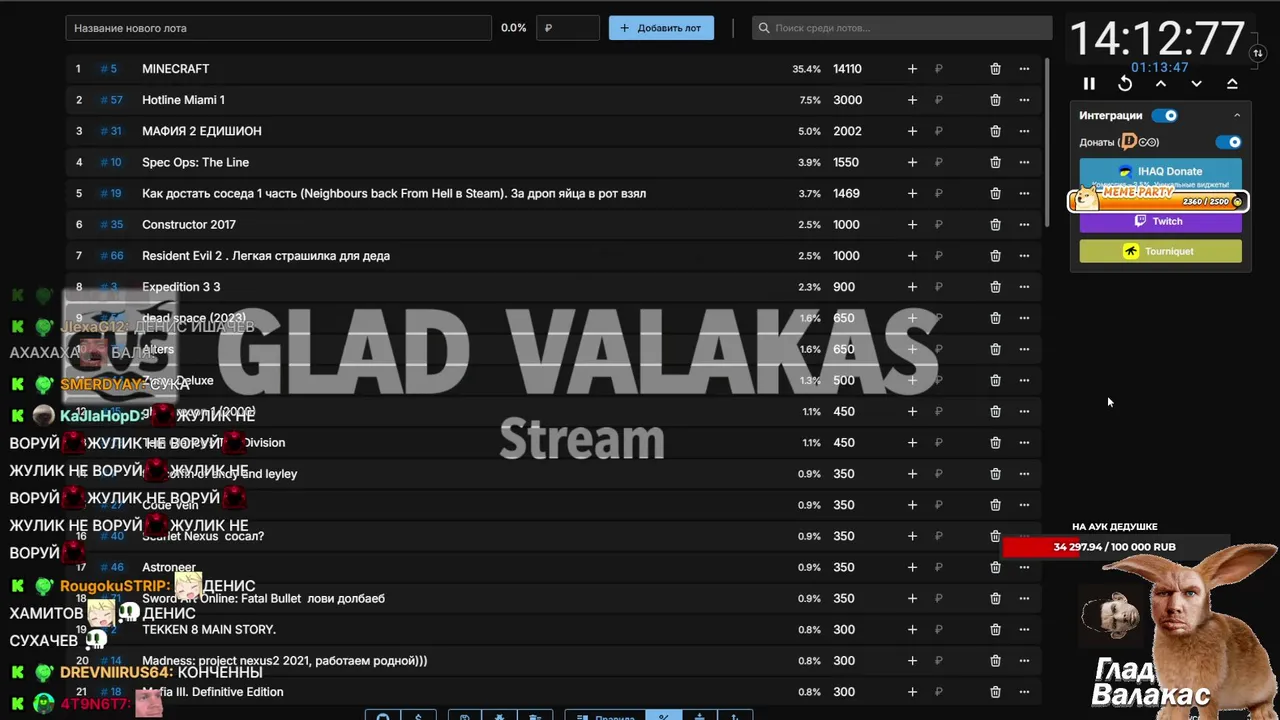Reset the auction timer
The width and height of the screenshot is (1280, 720).
click(1125, 84)
